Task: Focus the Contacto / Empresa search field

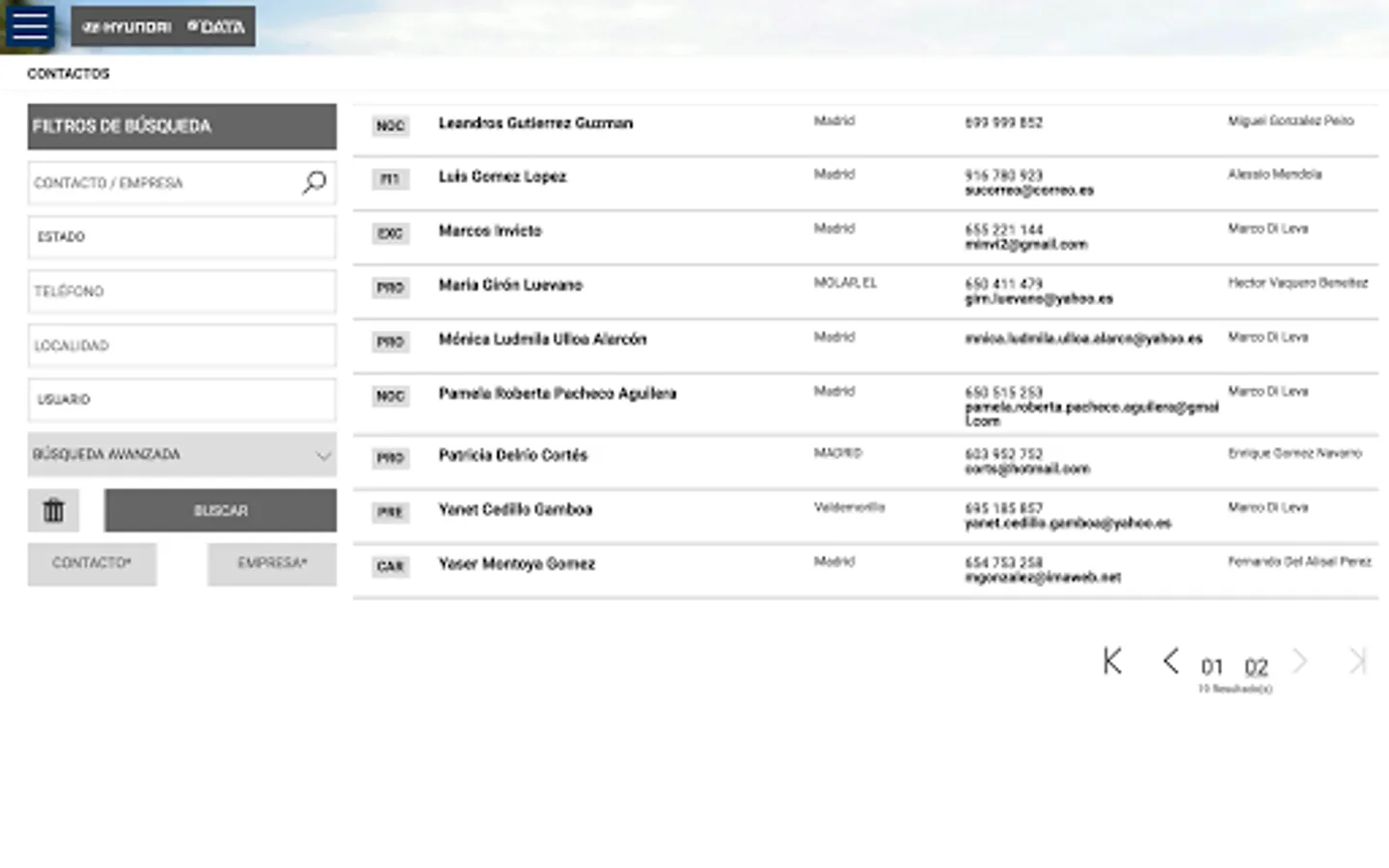Action: click(182, 182)
